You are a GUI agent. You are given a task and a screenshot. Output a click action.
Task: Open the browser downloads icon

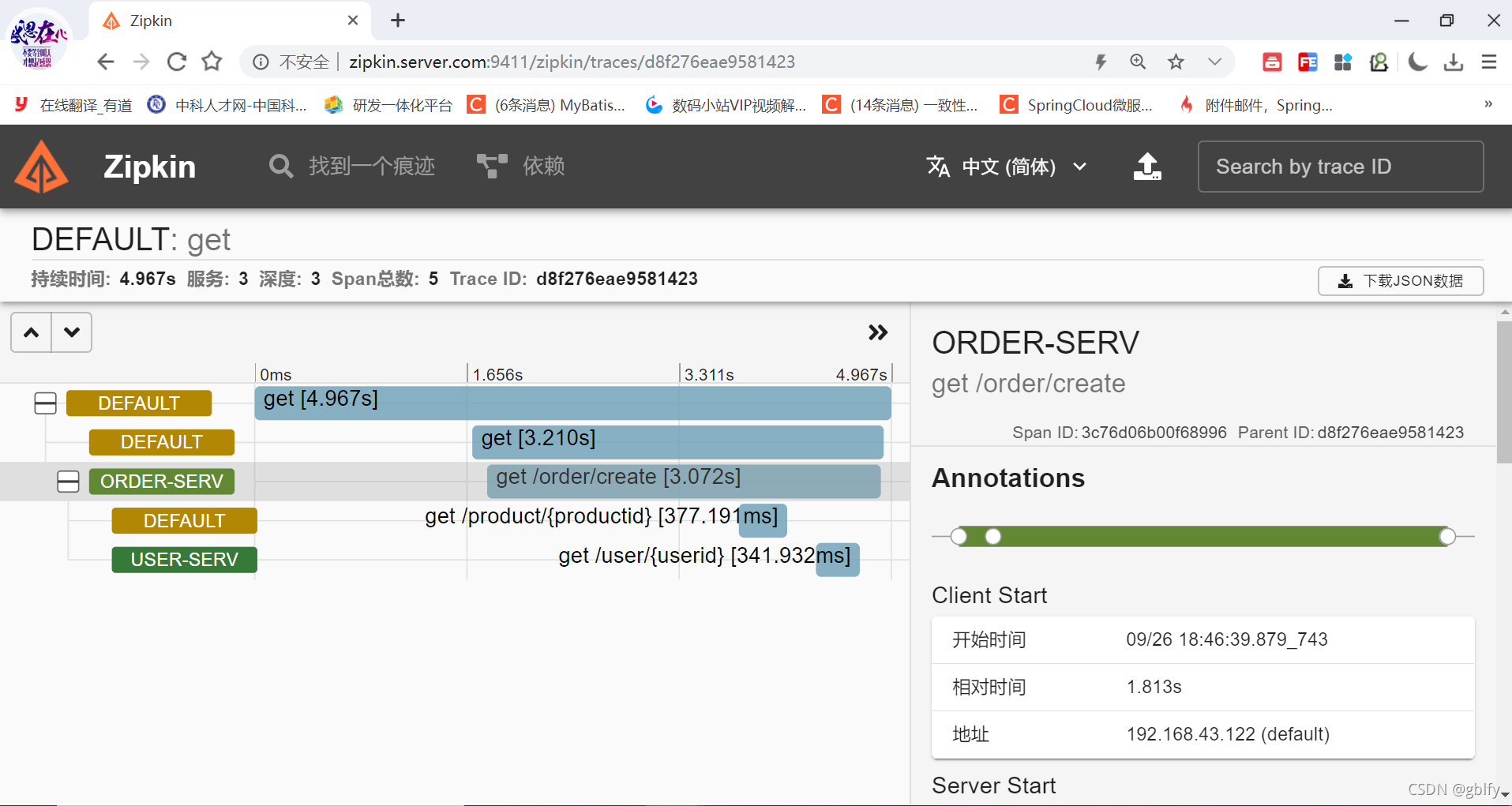[x=1454, y=62]
